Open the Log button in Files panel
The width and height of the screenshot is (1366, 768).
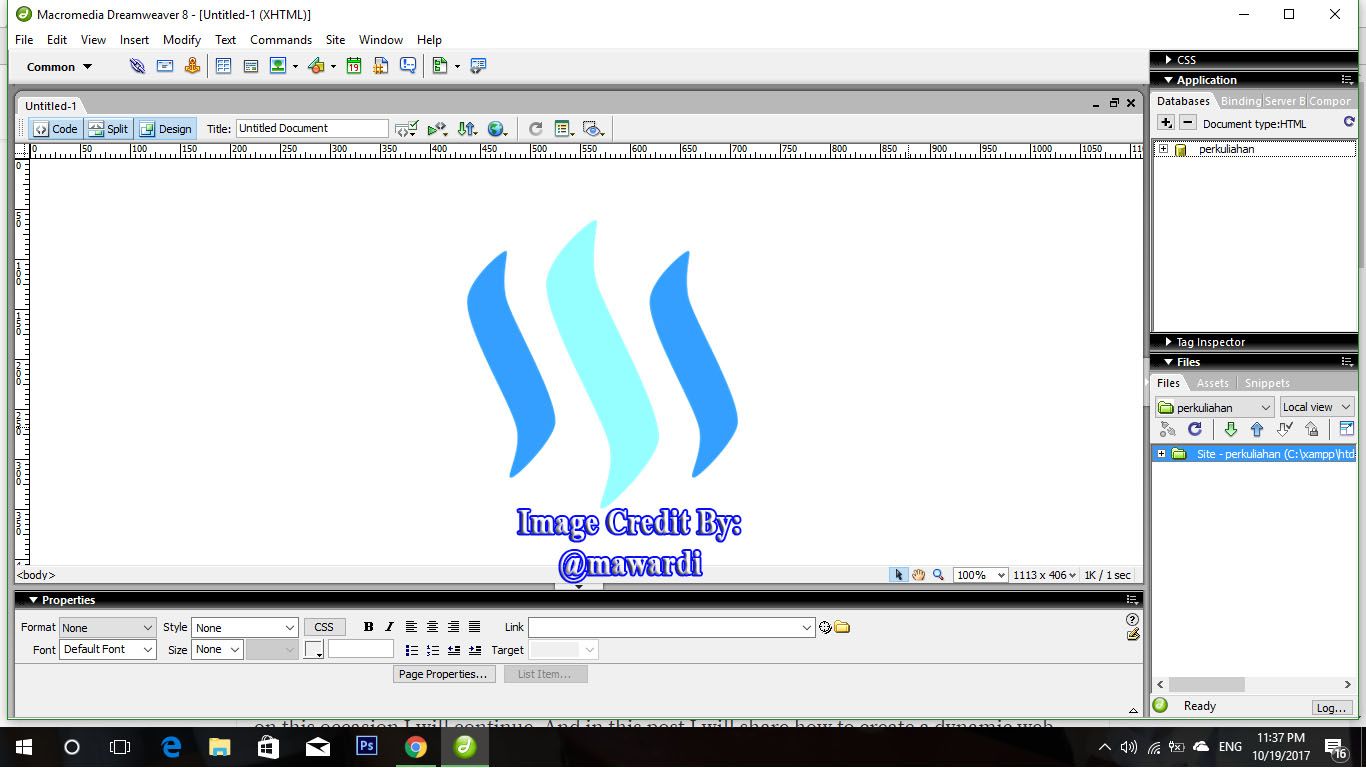(x=1331, y=707)
